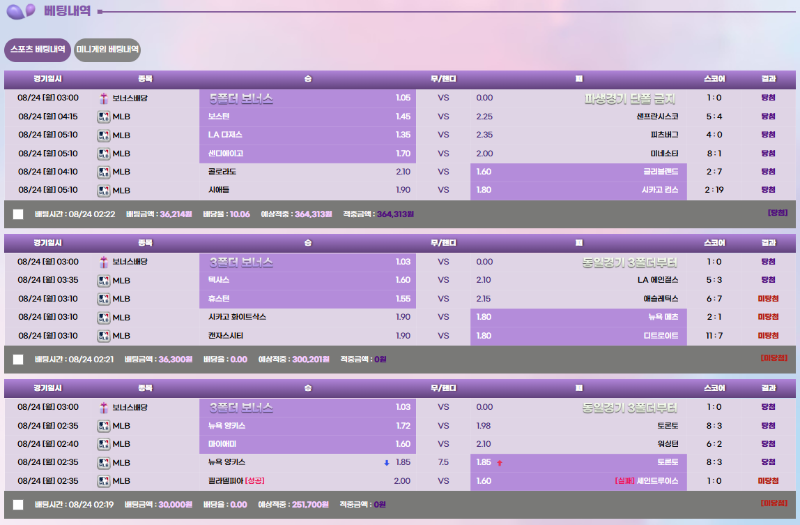Check the box for the 30,000원 bet slip
Viewport: 800px width, 525px height.
pyautogui.click(x=18, y=505)
